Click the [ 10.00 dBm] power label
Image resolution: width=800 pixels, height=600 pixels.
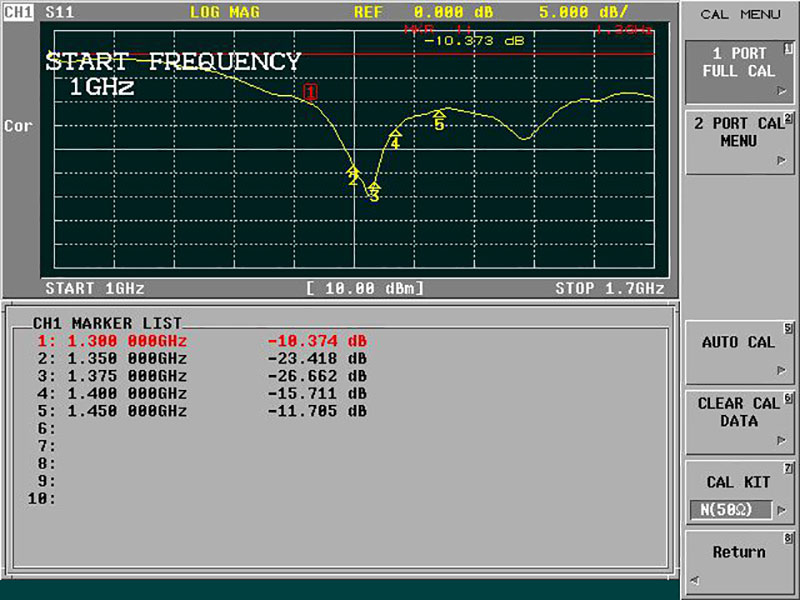pyautogui.click(x=365, y=288)
